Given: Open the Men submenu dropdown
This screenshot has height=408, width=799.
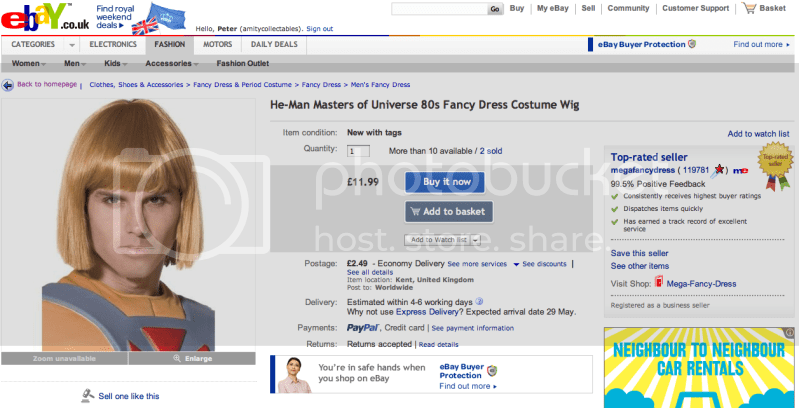Looking at the screenshot, I should click(x=75, y=64).
